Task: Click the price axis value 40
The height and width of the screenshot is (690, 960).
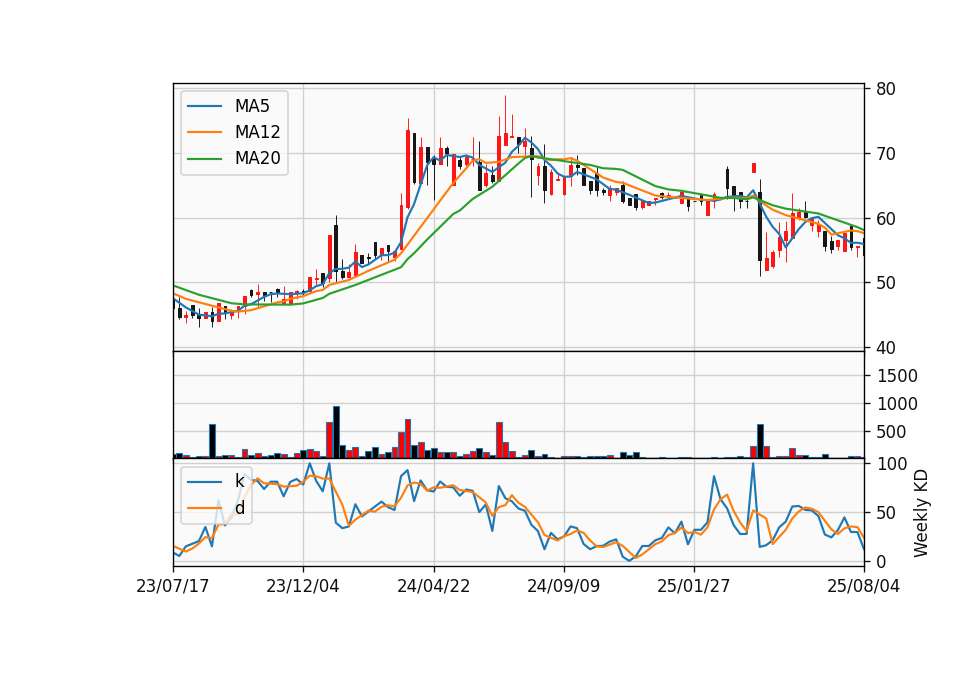Action: tap(886, 348)
